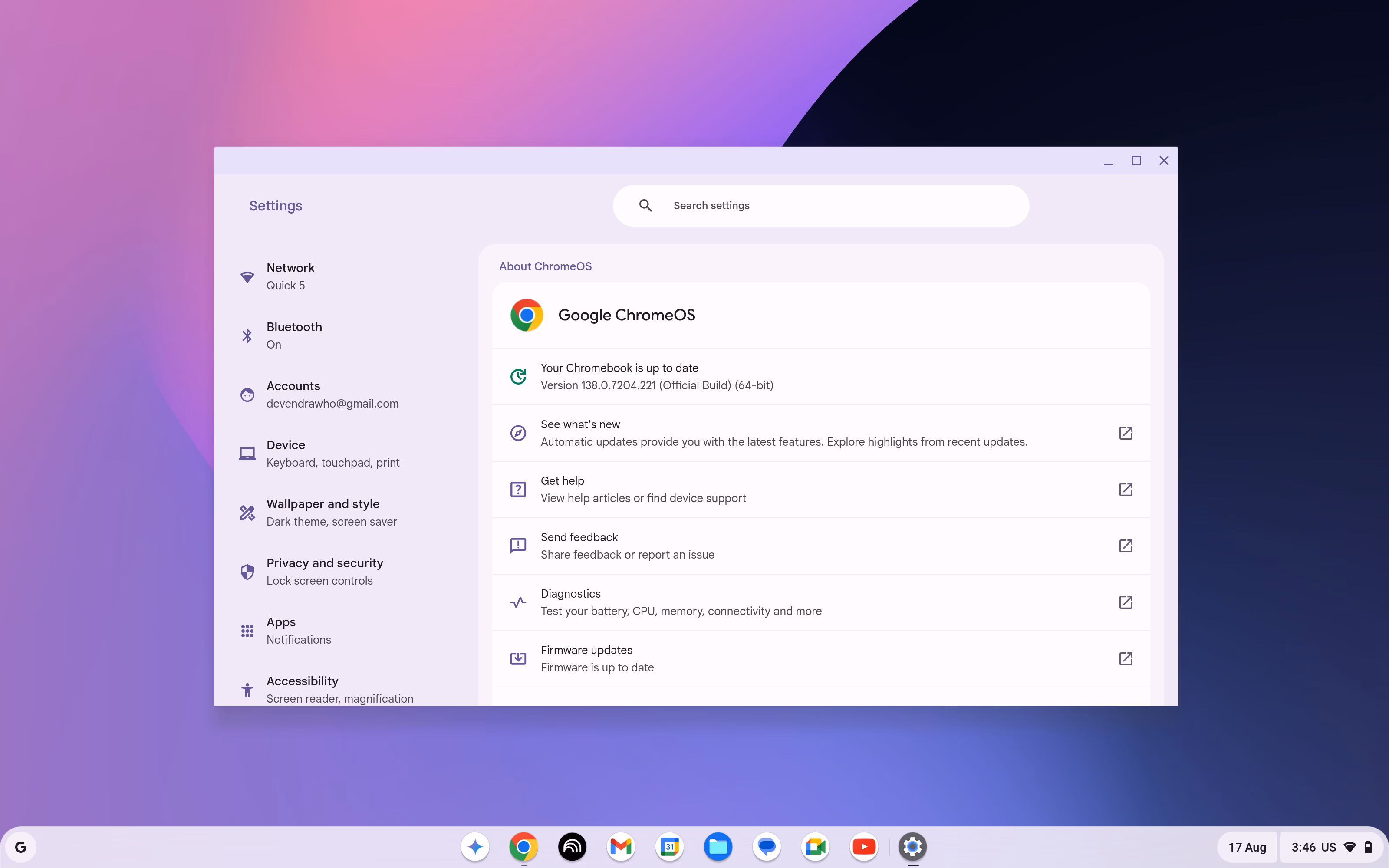The height and width of the screenshot is (868, 1389).
Task: Launch YouTube from the shelf
Action: point(864,847)
